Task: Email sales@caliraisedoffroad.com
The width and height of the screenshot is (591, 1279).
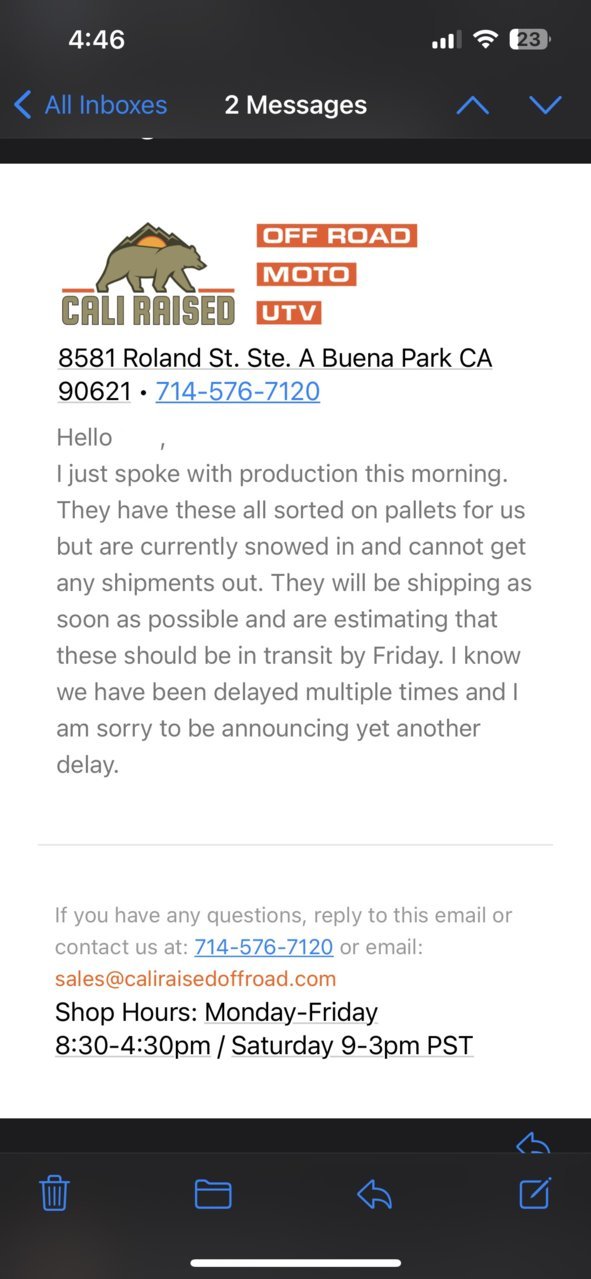Action: click(195, 978)
